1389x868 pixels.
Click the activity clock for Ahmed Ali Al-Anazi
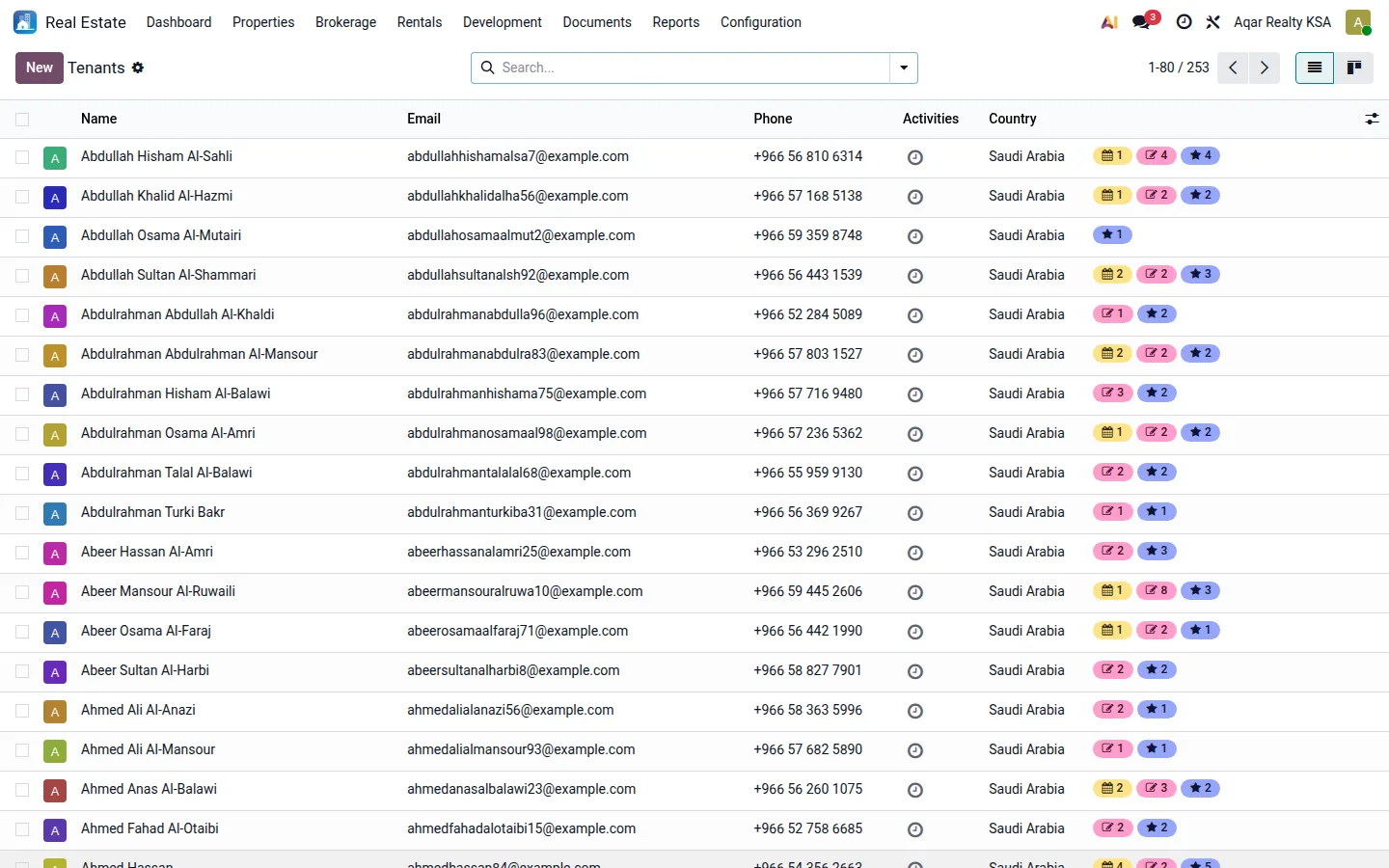click(x=915, y=711)
